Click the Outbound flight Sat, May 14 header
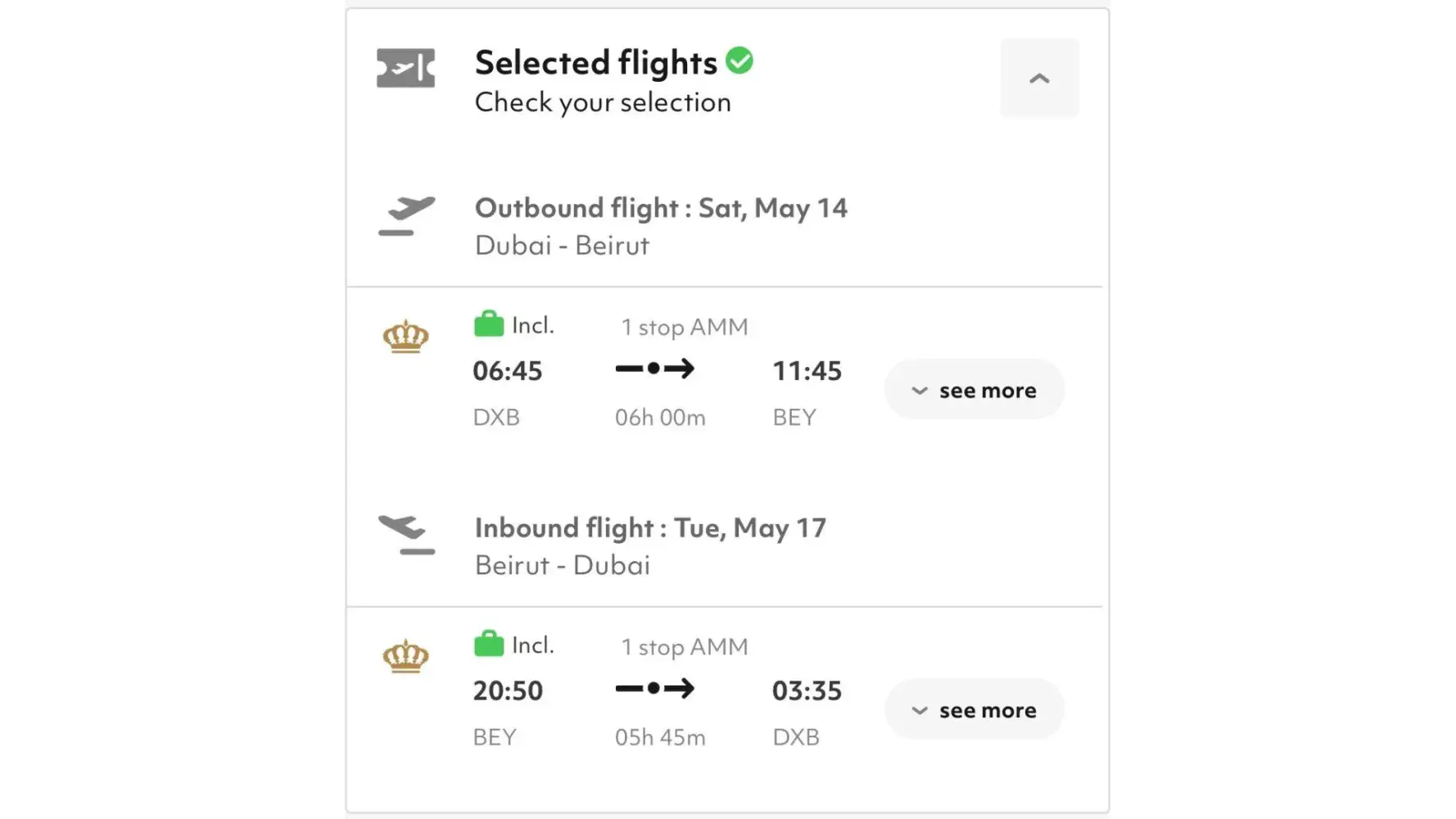Screen dimensions: 1456x819 tap(661, 208)
